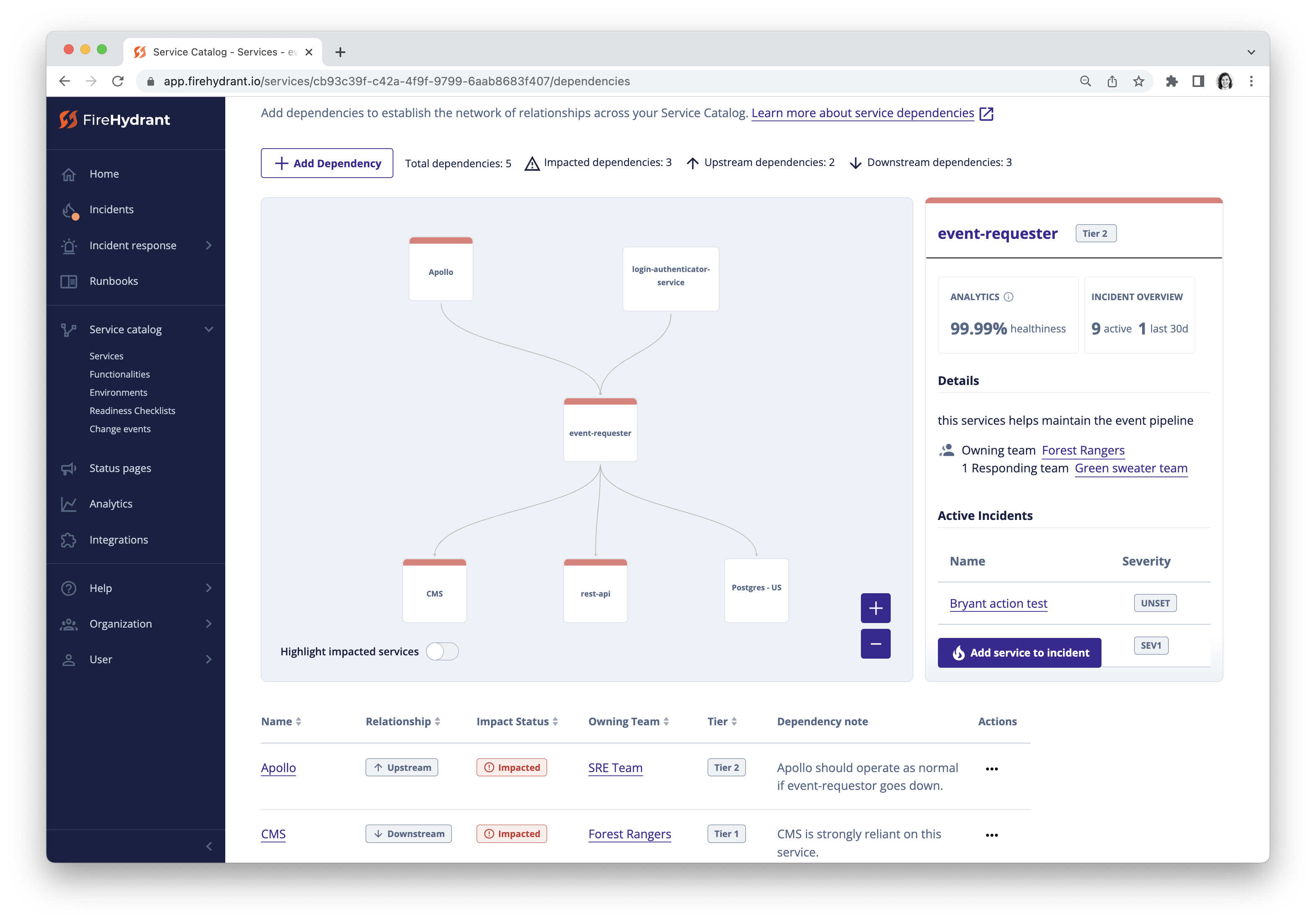Expand the Organization submenu
The image size is (1316, 924).
pyautogui.click(x=209, y=624)
